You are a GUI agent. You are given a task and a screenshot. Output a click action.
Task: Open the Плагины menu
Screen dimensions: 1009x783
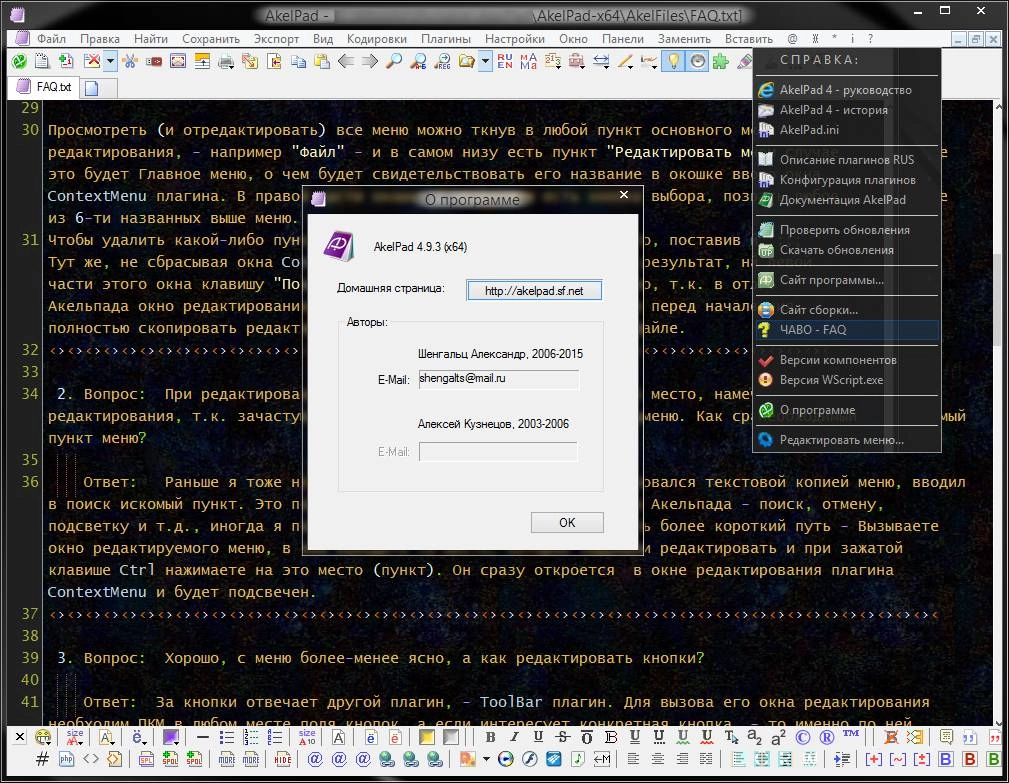click(446, 39)
